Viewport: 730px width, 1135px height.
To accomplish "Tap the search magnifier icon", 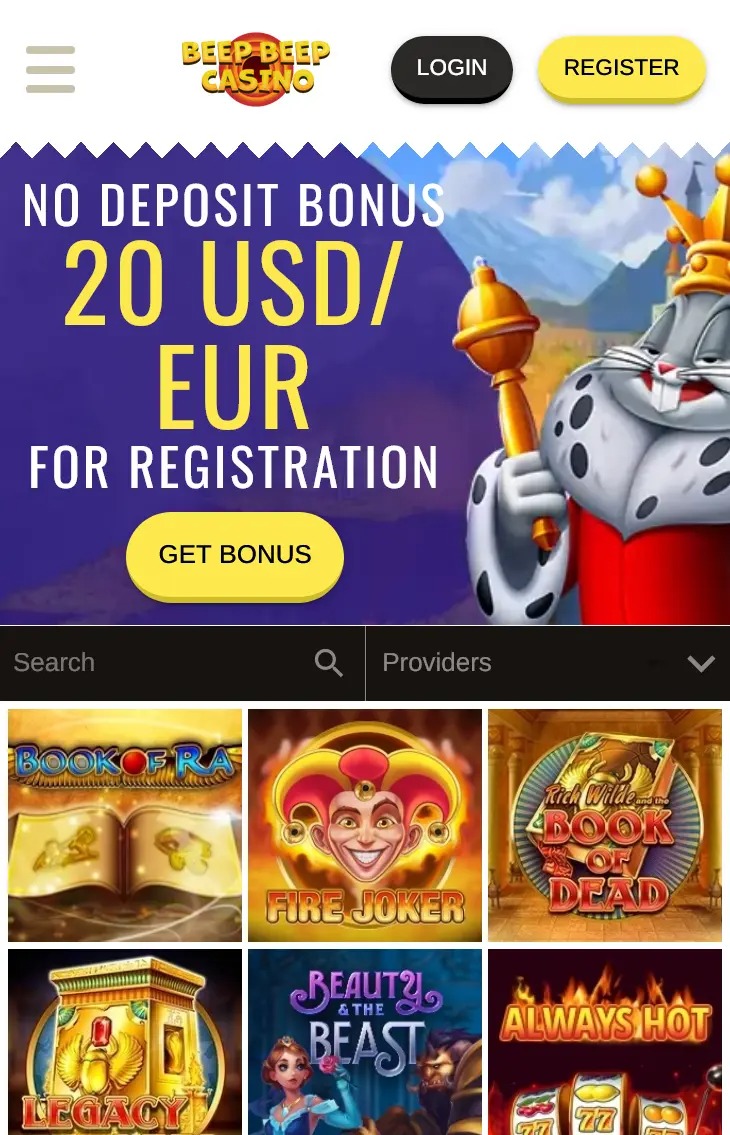I will click(328, 662).
